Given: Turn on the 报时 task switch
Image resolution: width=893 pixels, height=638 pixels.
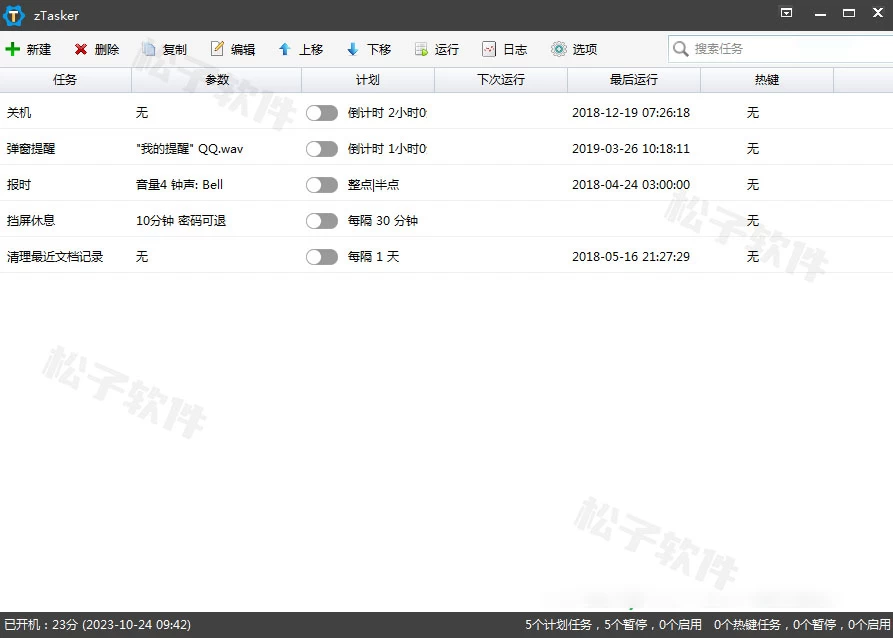Looking at the screenshot, I should point(322,185).
